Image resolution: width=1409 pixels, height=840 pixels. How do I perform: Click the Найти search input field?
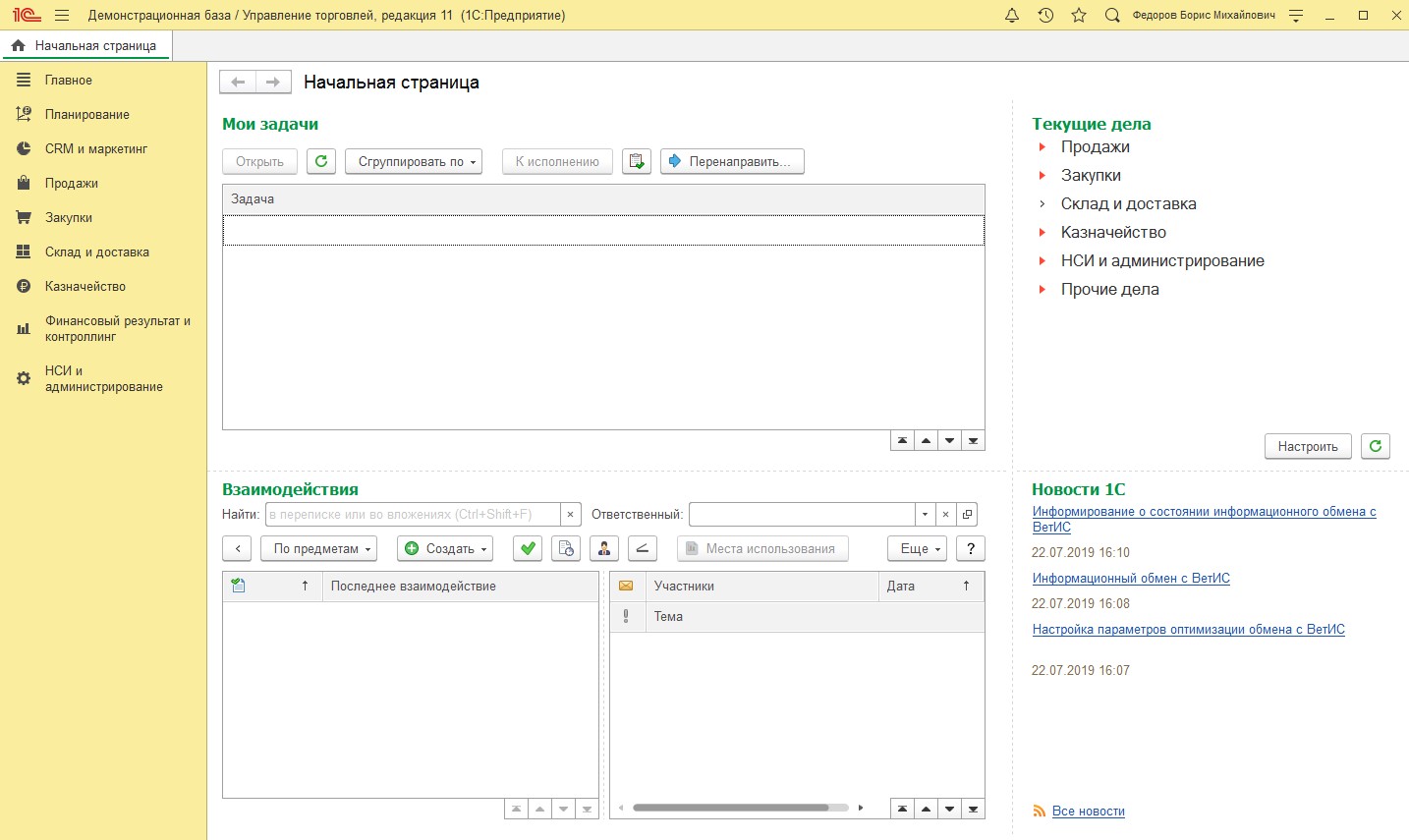coord(413,515)
